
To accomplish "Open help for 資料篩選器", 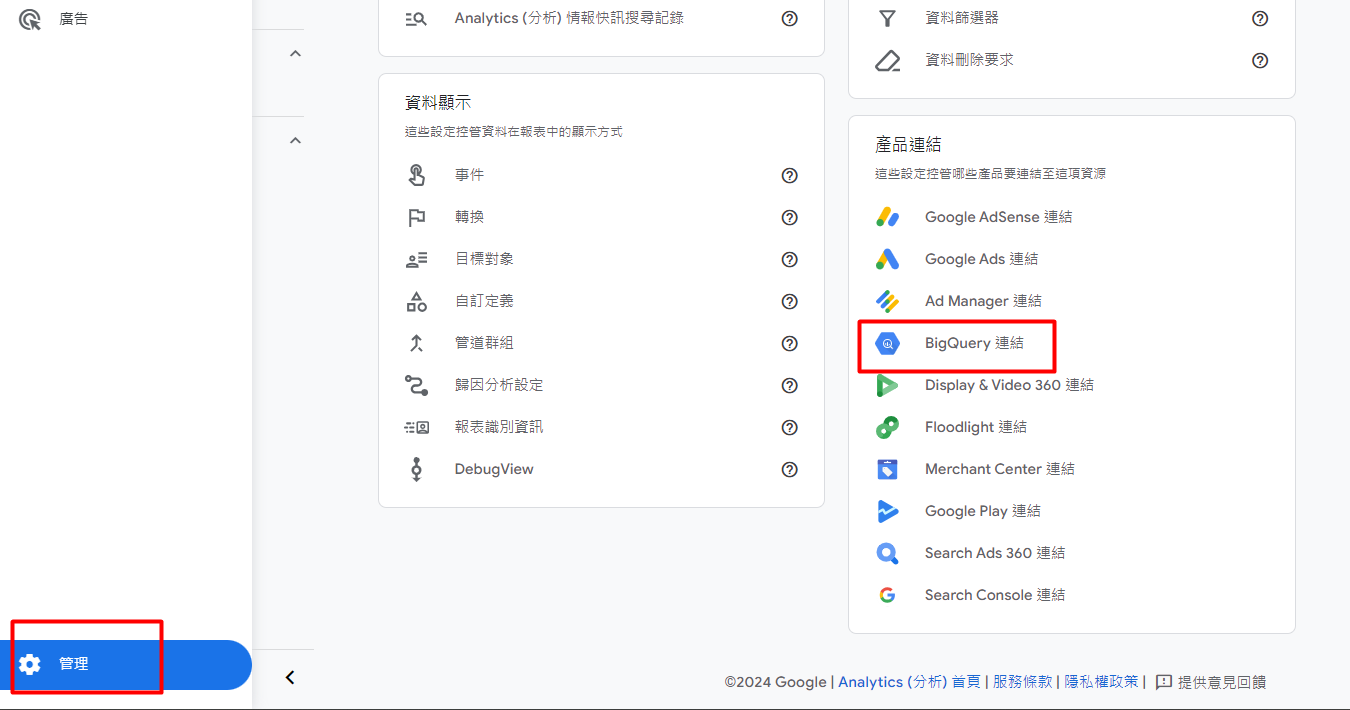I will (1260, 18).
